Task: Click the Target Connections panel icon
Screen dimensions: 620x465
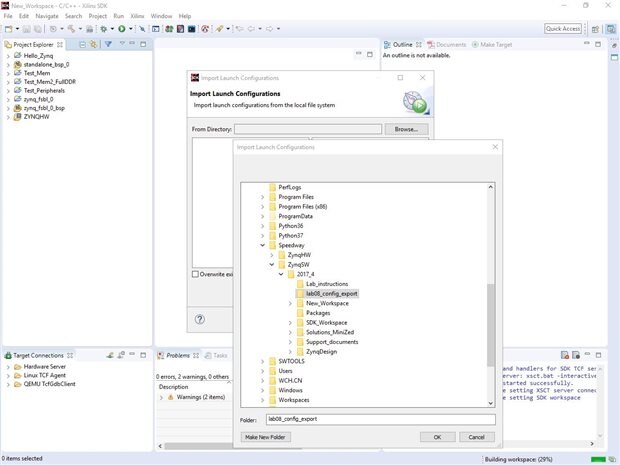Action: pos(8,355)
